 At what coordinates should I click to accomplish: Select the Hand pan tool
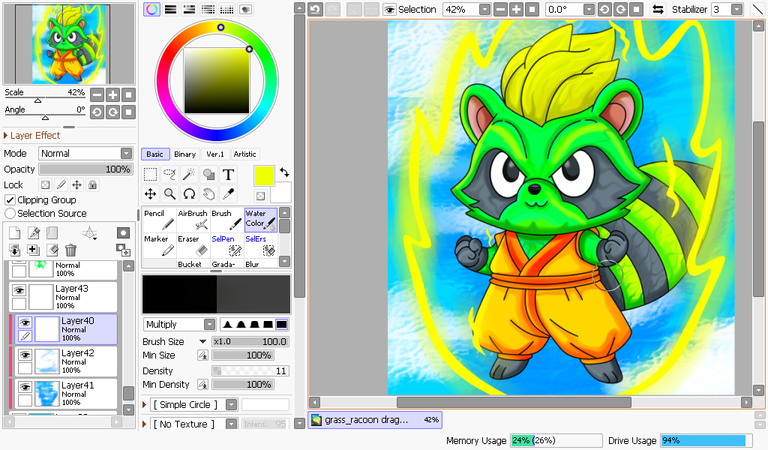209,194
